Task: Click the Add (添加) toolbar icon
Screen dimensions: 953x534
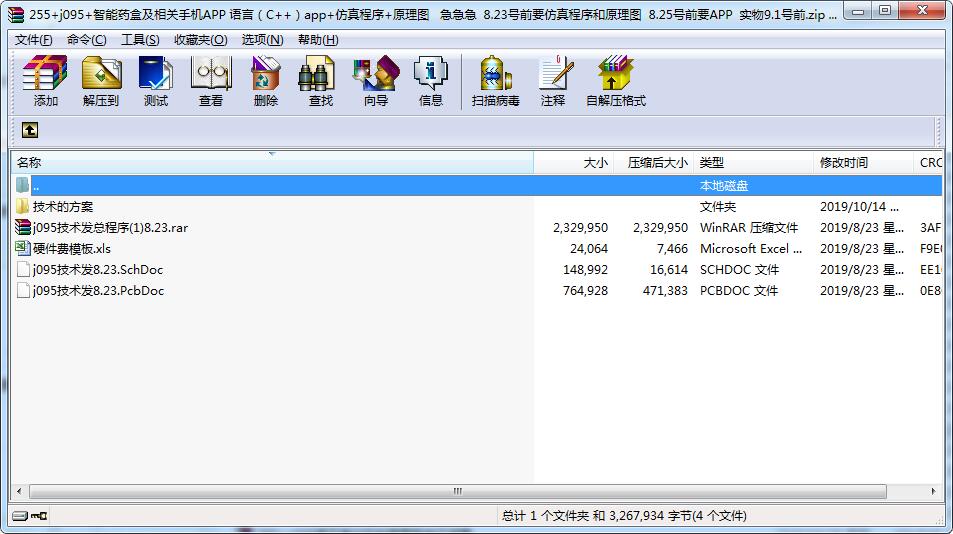Action: (45, 81)
